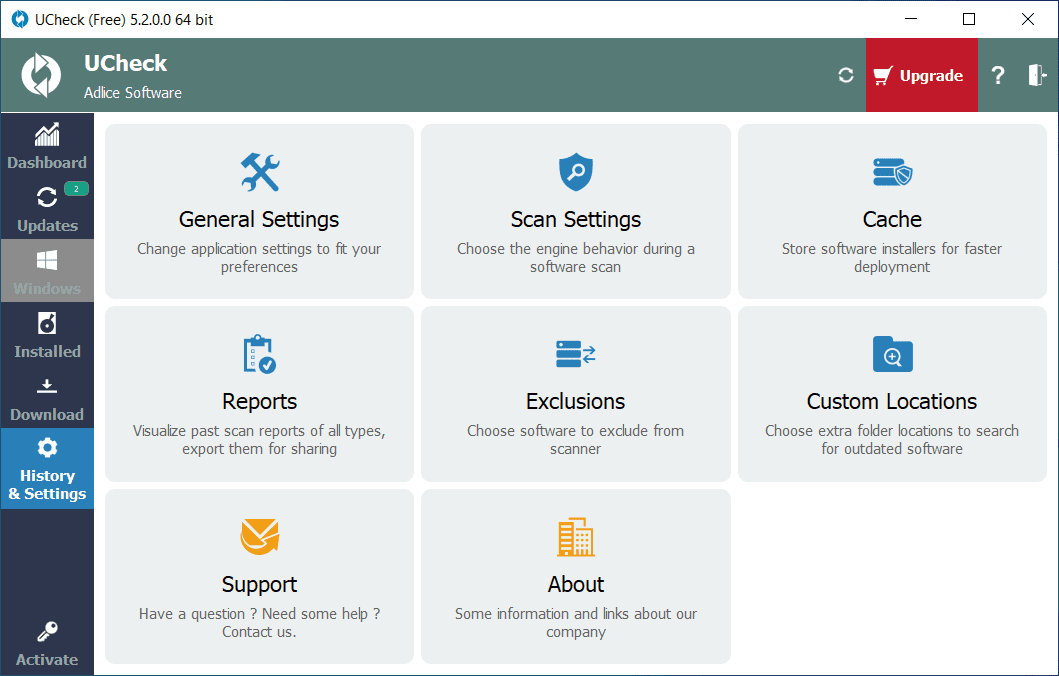
Task: Click the refresh icon in header
Action: [846, 75]
